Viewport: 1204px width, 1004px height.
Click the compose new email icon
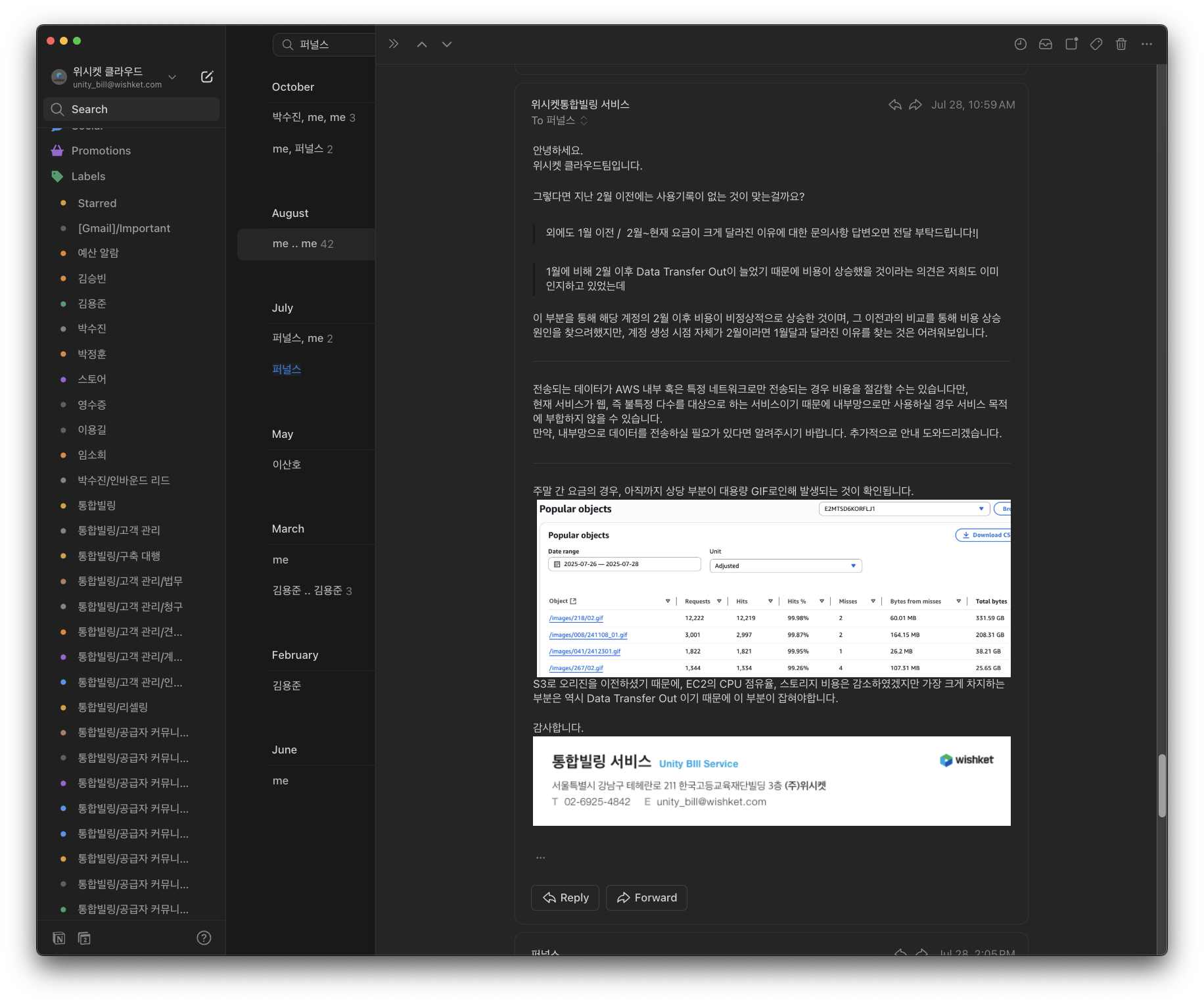(206, 77)
